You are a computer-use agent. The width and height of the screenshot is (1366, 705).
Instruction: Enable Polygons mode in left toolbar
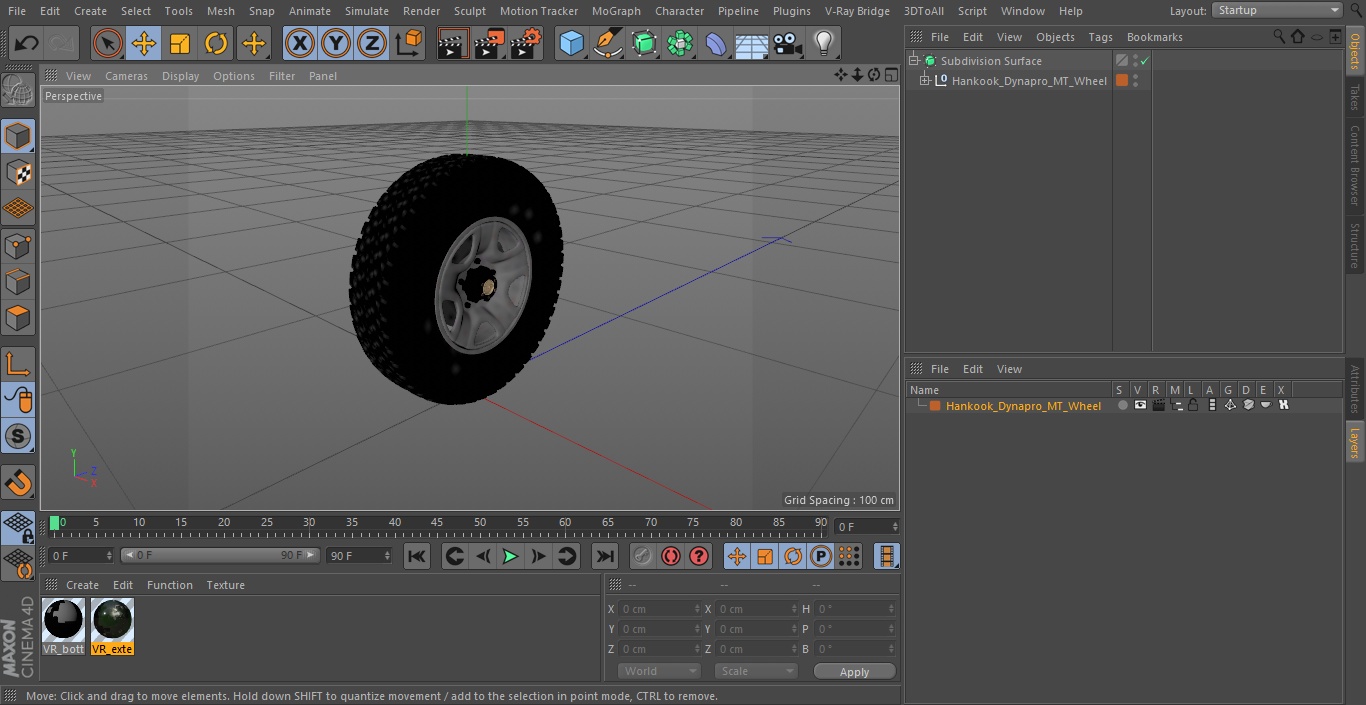(x=19, y=318)
